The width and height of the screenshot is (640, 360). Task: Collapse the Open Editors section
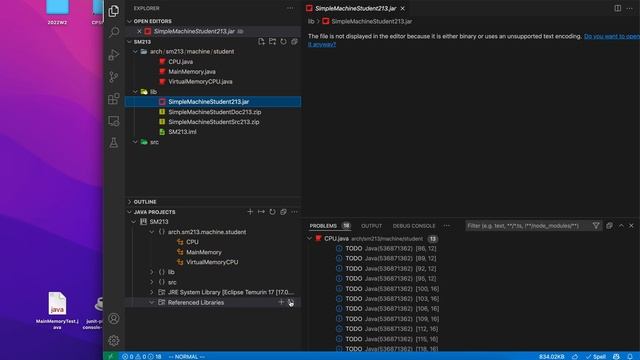pyautogui.click(x=129, y=21)
